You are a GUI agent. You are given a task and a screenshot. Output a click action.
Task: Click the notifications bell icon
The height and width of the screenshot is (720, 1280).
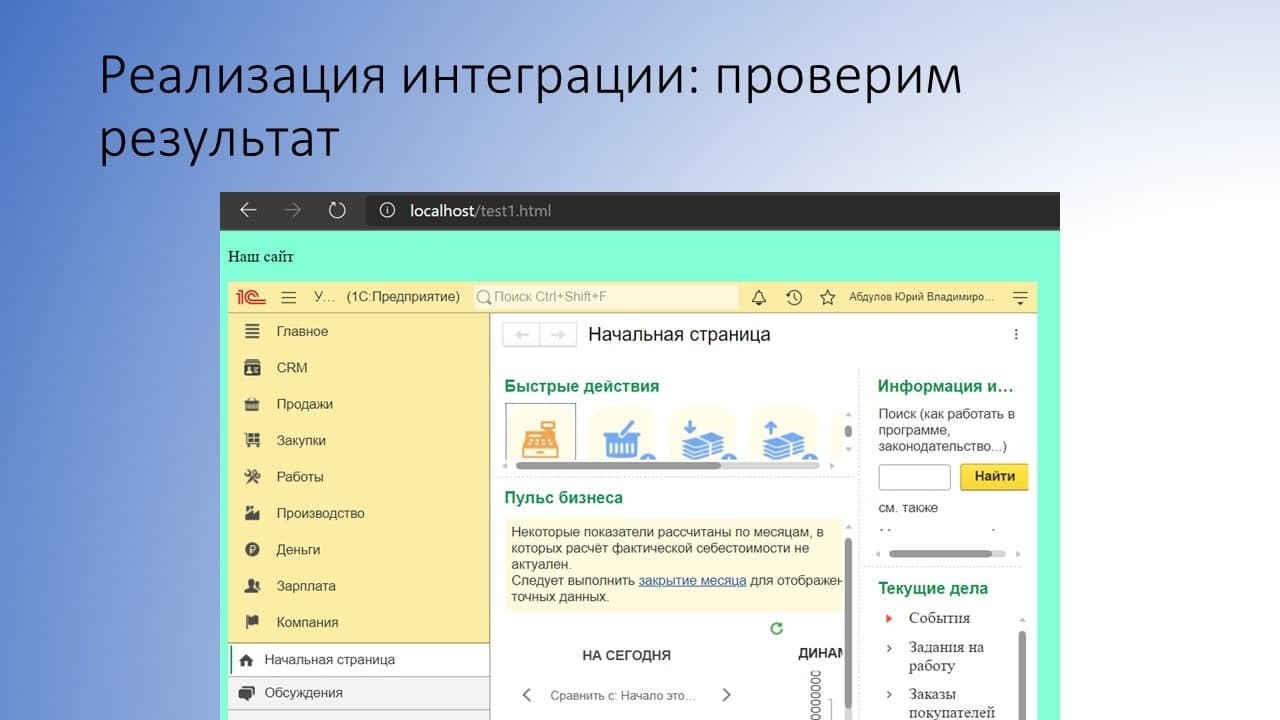coord(759,297)
